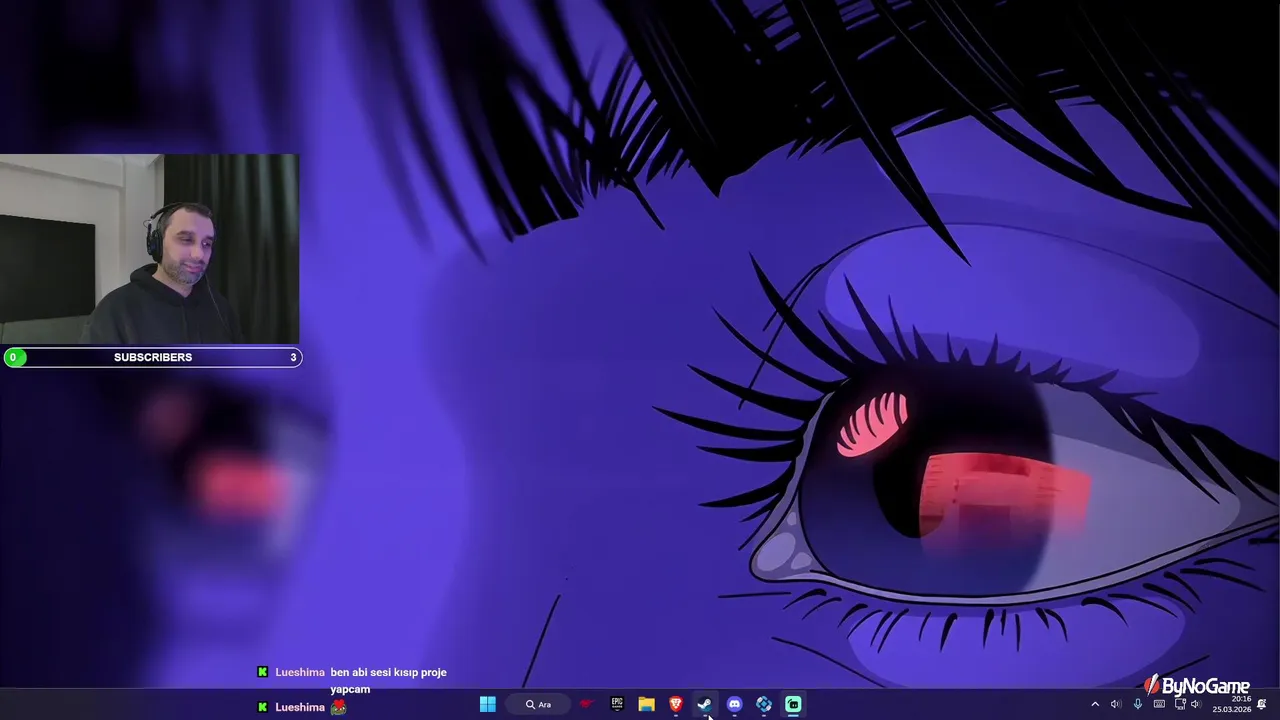Launch Epic Games from the taskbar

(617, 704)
